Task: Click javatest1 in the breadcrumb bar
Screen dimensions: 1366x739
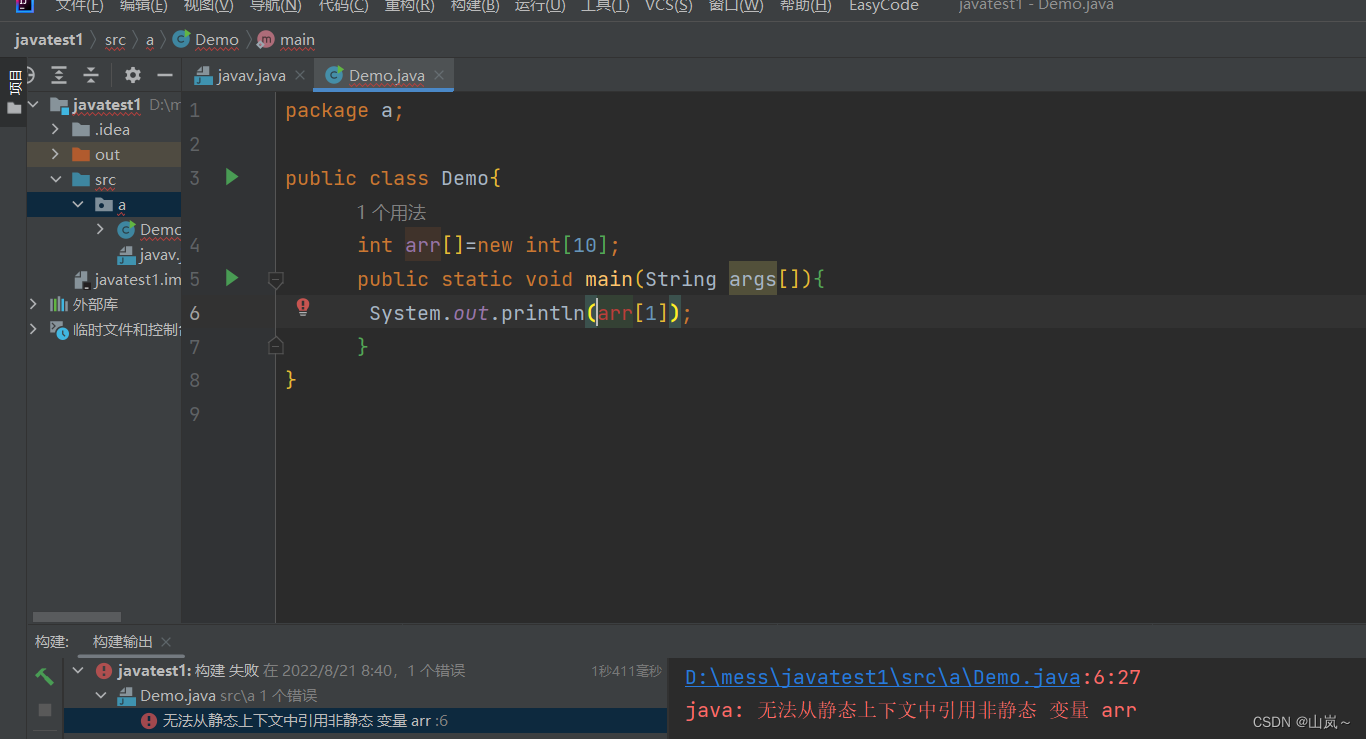Action: pyautogui.click(x=48, y=40)
